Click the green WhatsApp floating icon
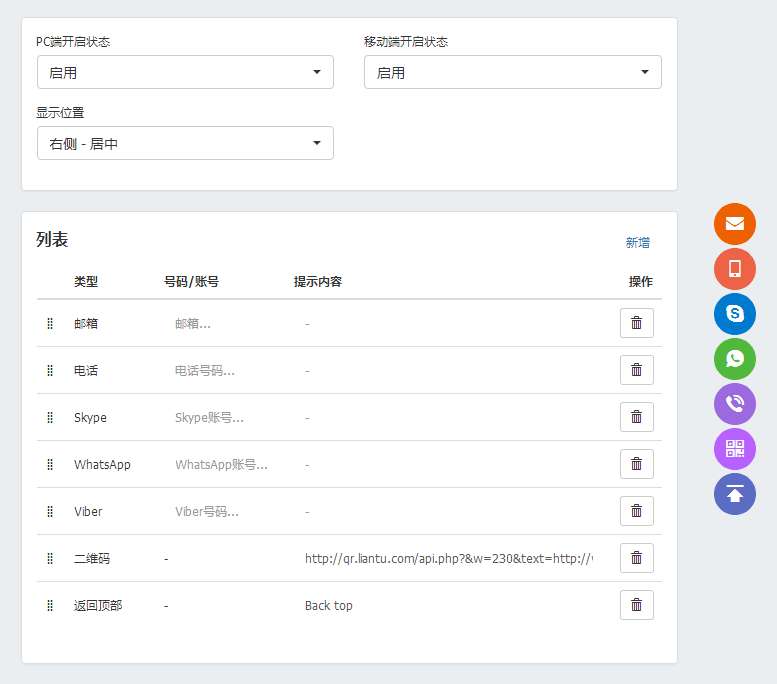 tap(734, 359)
